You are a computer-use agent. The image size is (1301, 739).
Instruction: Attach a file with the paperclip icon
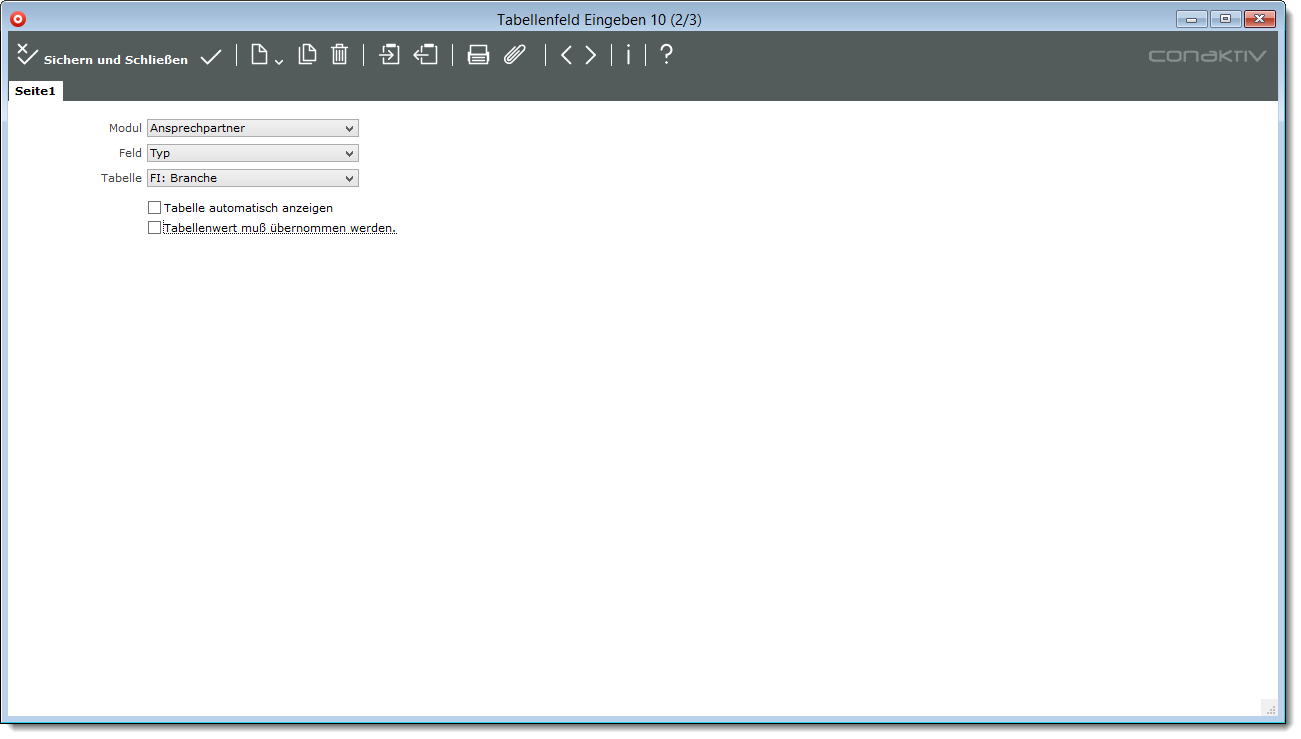pos(514,56)
